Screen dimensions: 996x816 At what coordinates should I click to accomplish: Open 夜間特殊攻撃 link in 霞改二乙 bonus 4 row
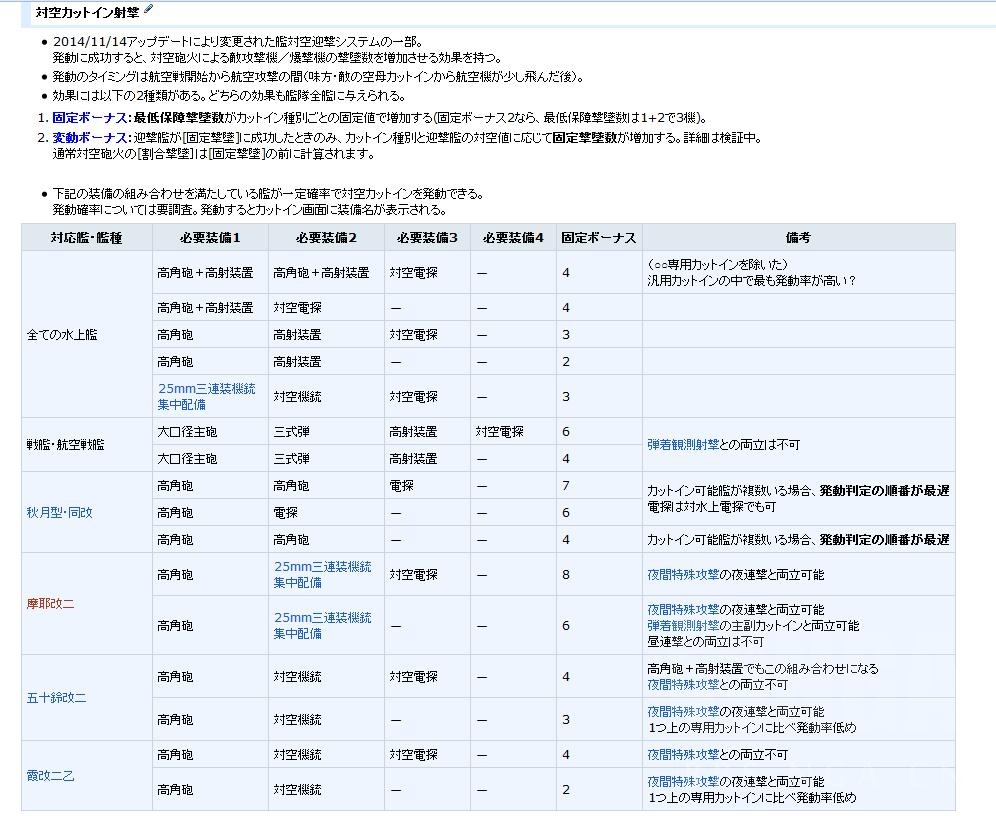[683, 754]
